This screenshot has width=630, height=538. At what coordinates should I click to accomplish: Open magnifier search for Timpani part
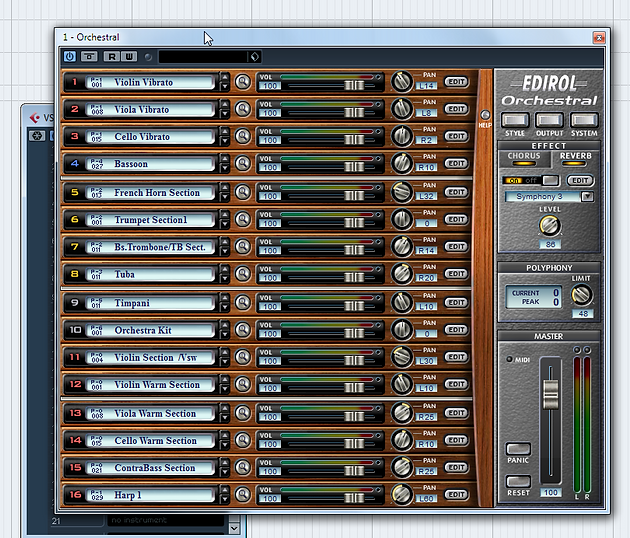(243, 303)
